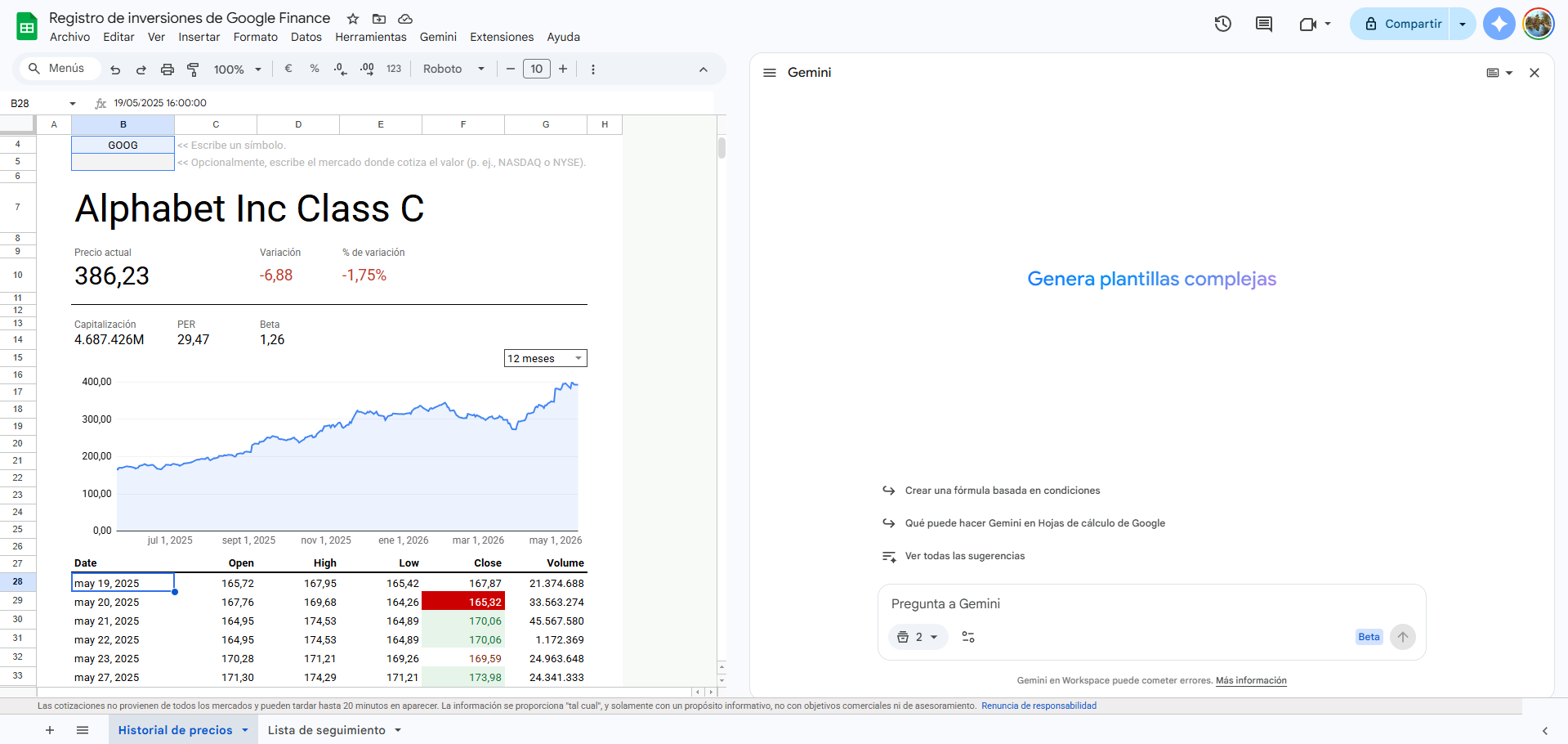Click the Compartir button

coord(1404,24)
